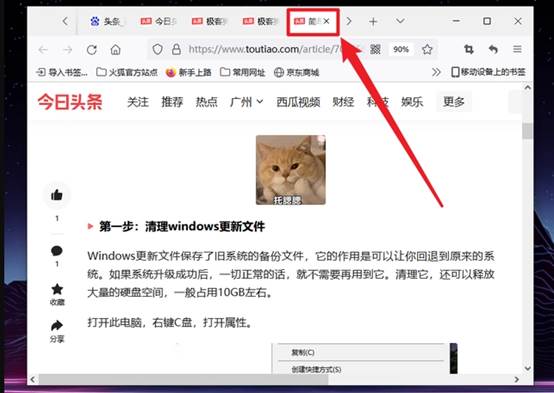Viewport: 554px width, 393px height.
Task: Open the list all tabs dropdown
Action: tap(400, 21)
